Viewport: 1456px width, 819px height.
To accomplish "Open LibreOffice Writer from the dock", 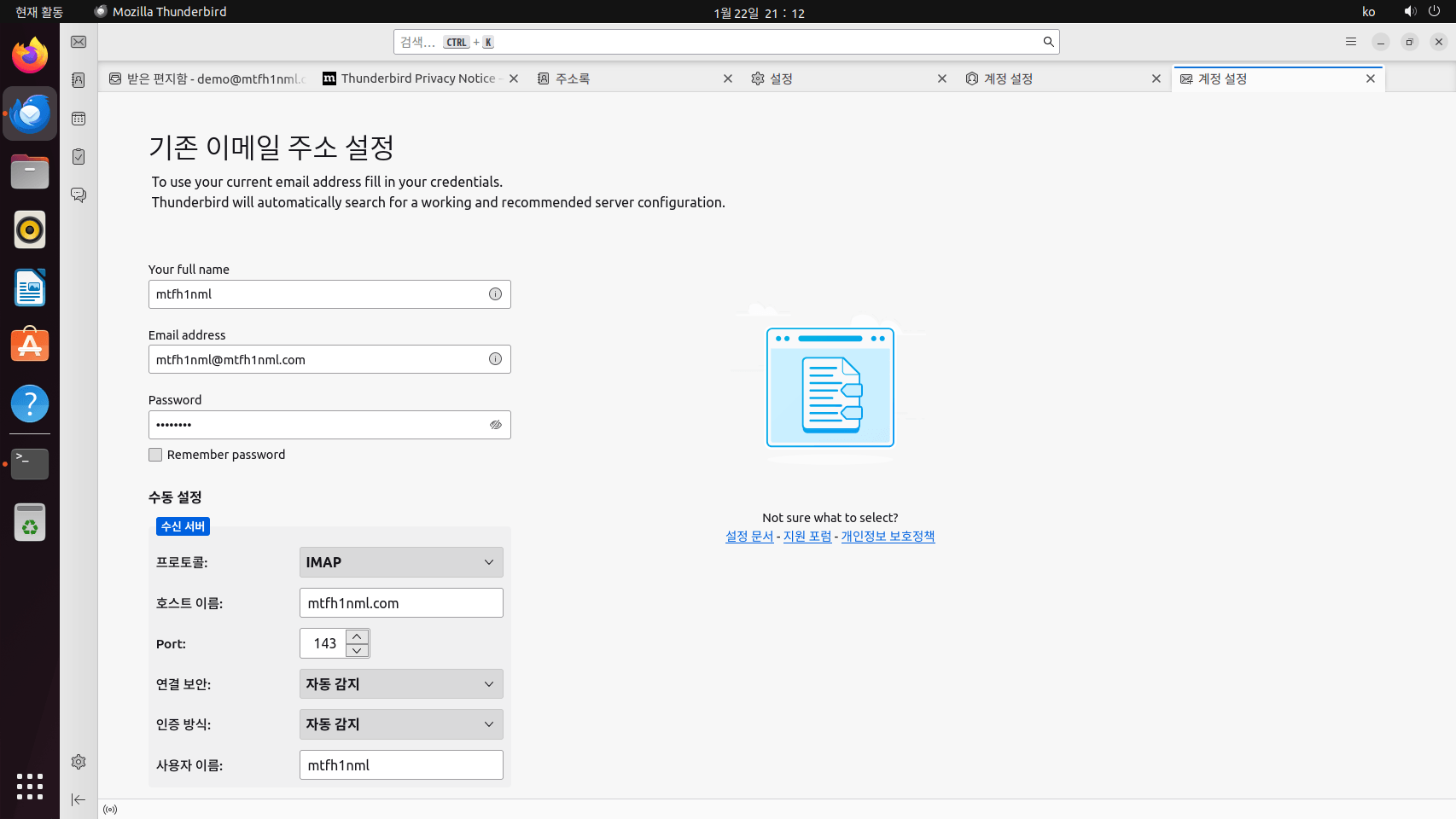I will (30, 288).
